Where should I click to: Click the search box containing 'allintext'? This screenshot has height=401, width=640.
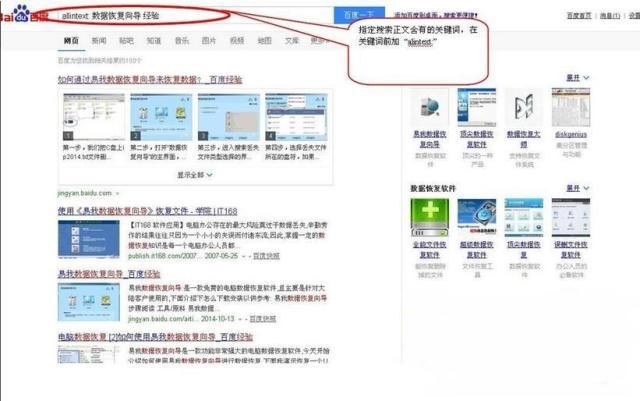(196, 16)
